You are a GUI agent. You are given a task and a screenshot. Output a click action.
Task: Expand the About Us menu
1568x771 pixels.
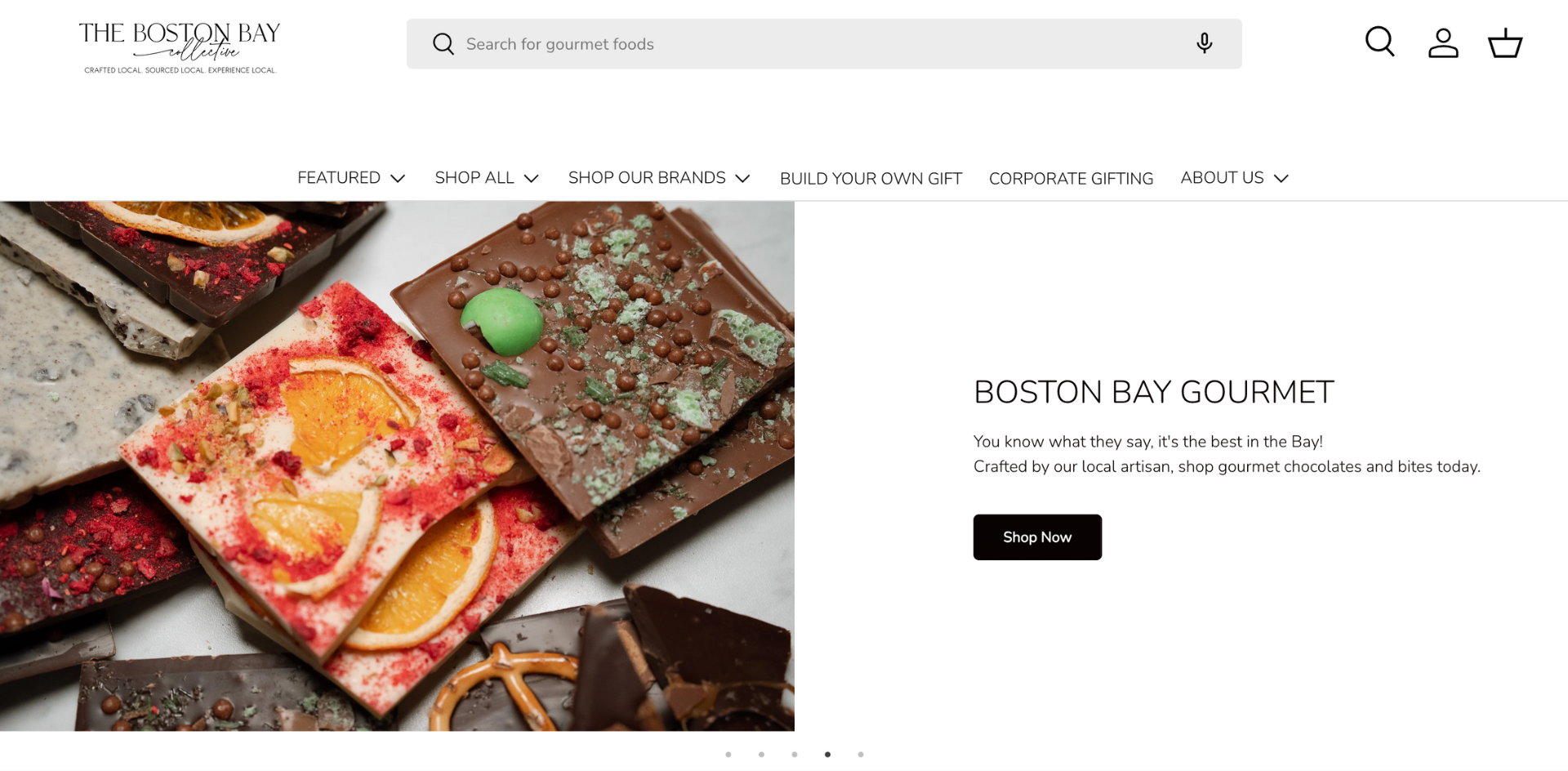click(x=1234, y=178)
